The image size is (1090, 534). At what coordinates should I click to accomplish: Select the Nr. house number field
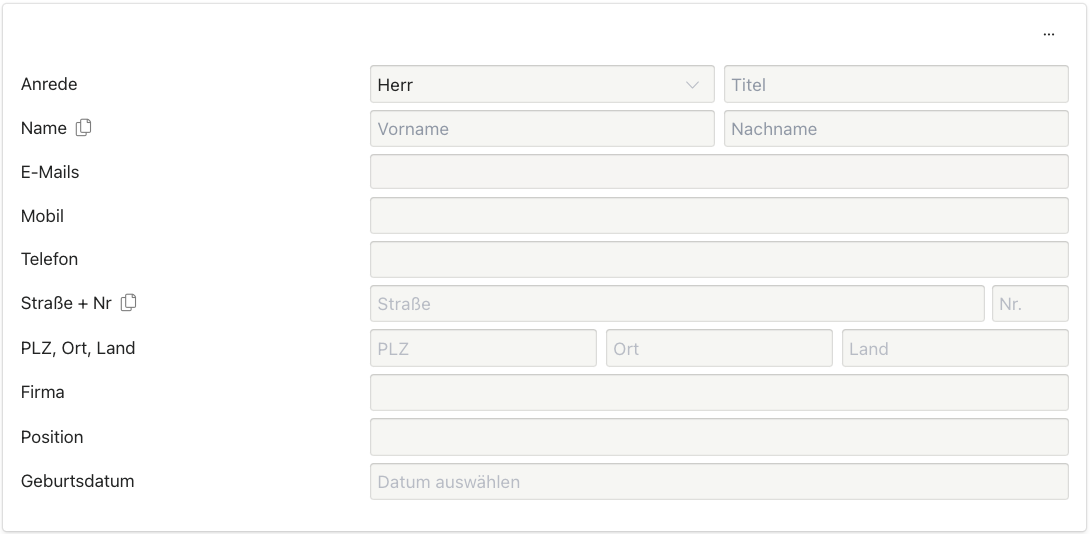click(x=1030, y=303)
